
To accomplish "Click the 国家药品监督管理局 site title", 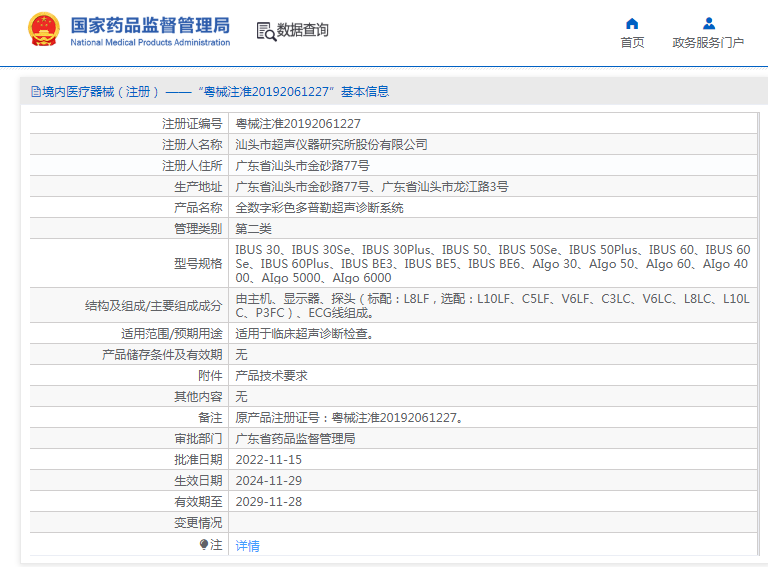I will [150, 24].
